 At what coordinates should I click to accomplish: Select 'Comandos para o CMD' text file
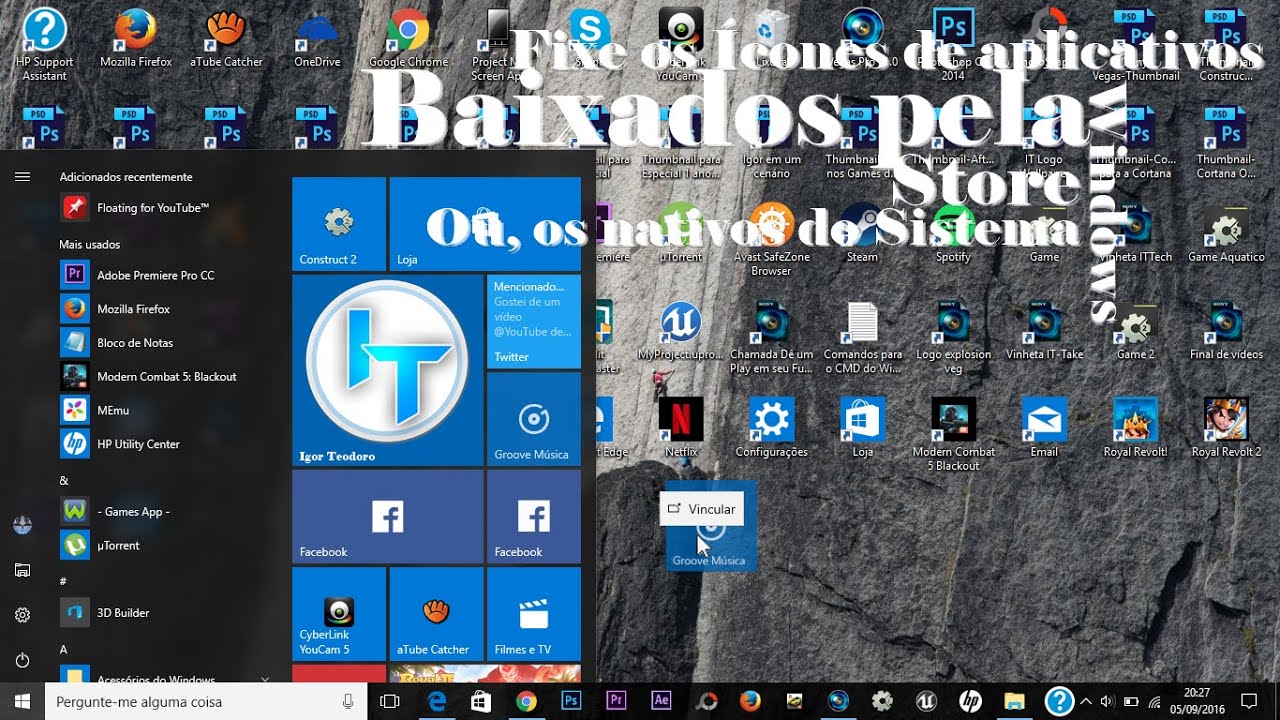(862, 338)
